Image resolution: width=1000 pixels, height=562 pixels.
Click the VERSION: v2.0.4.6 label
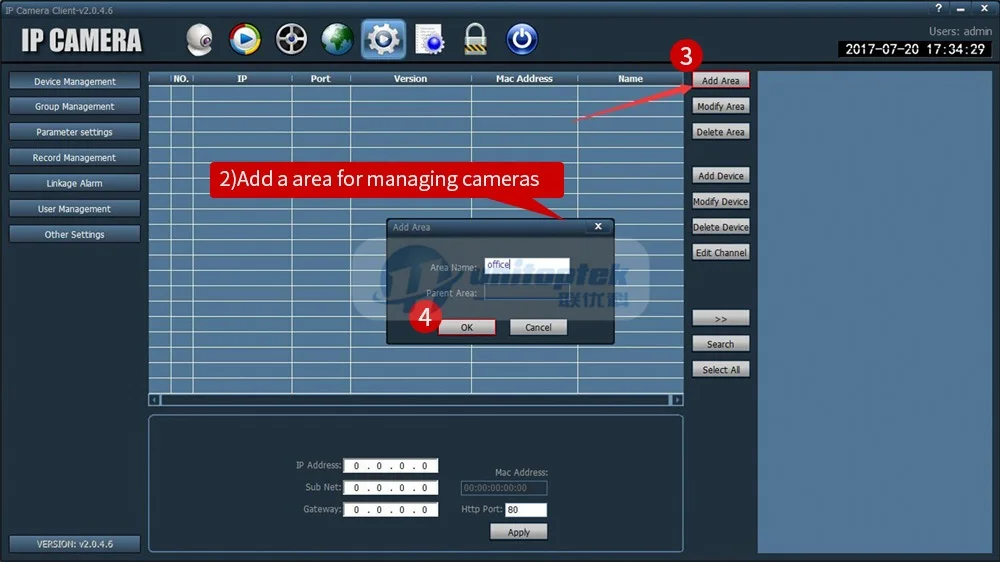pos(75,544)
